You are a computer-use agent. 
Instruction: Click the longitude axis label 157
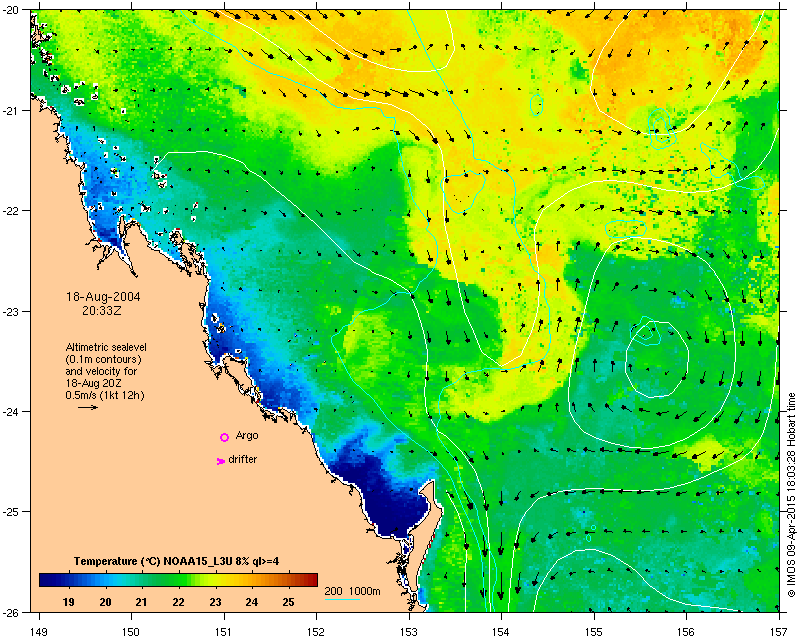[x=779, y=632]
